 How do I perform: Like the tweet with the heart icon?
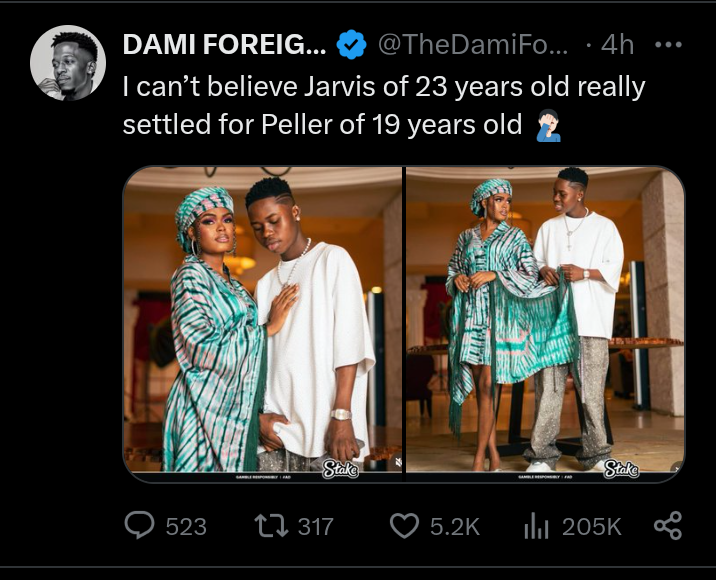coord(403,524)
